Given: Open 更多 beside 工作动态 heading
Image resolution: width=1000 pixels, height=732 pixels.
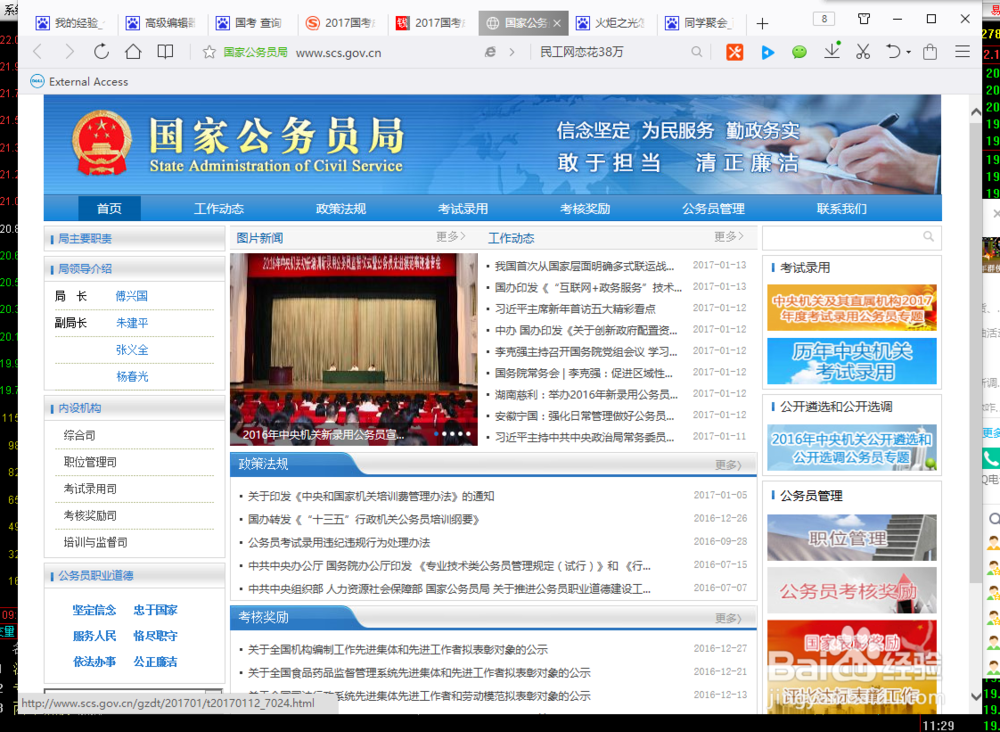Looking at the screenshot, I should point(729,237).
